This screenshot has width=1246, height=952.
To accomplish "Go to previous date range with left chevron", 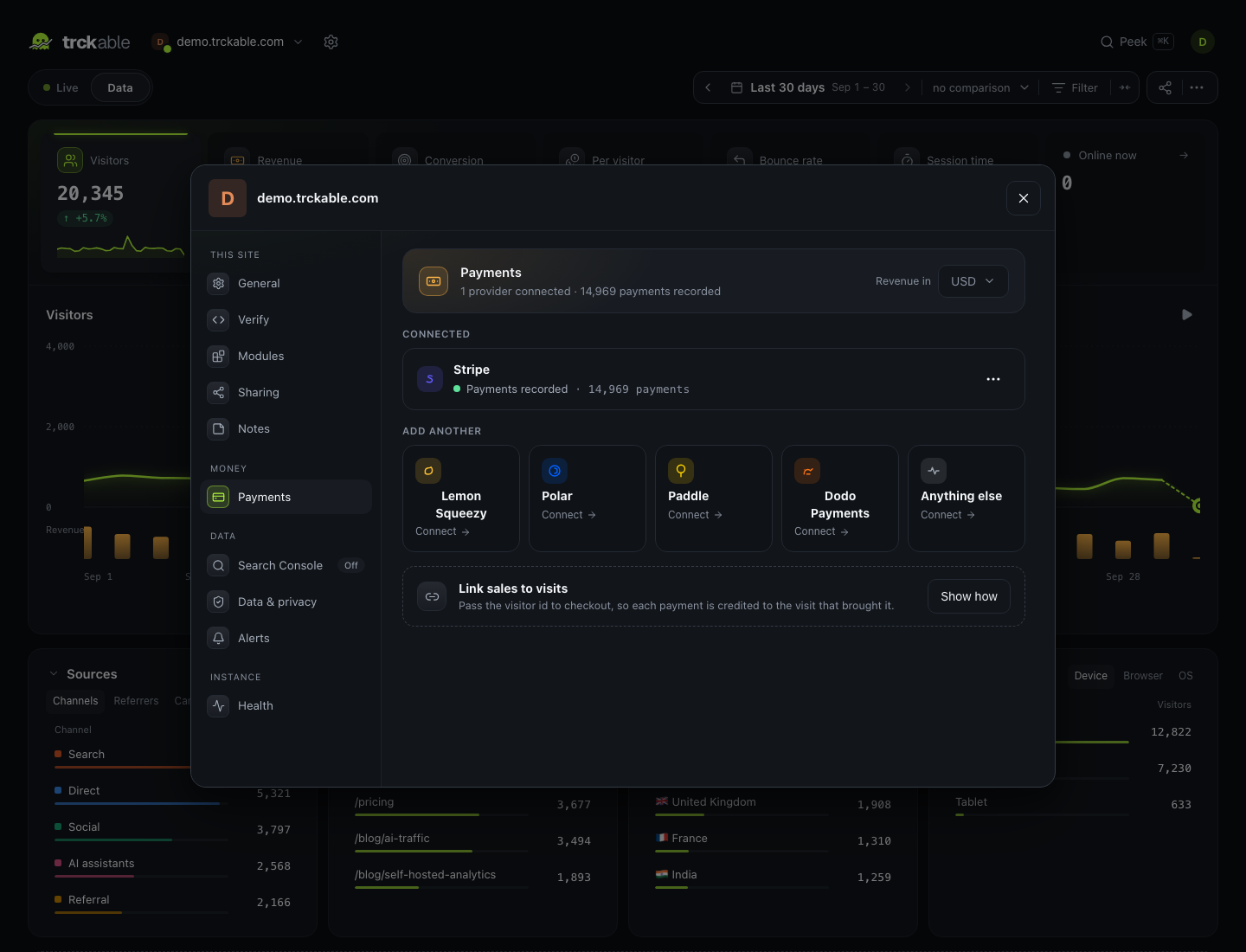I will pos(708,87).
